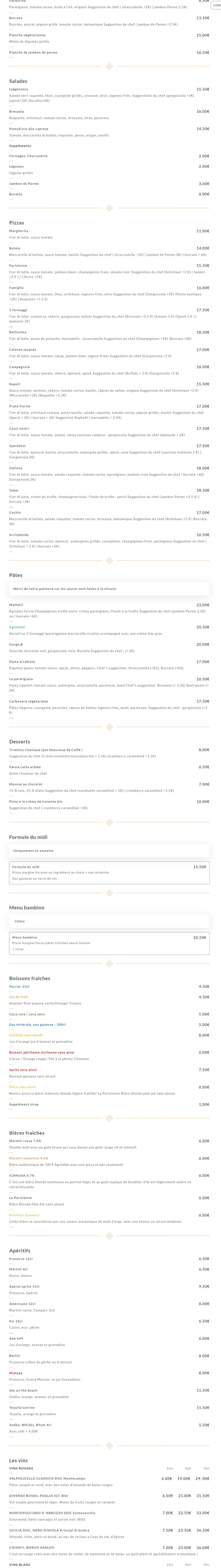Choose the Moretti autentica 4.6% beer
The width and height of the screenshot is (221, 1568).
click(x=29, y=1158)
